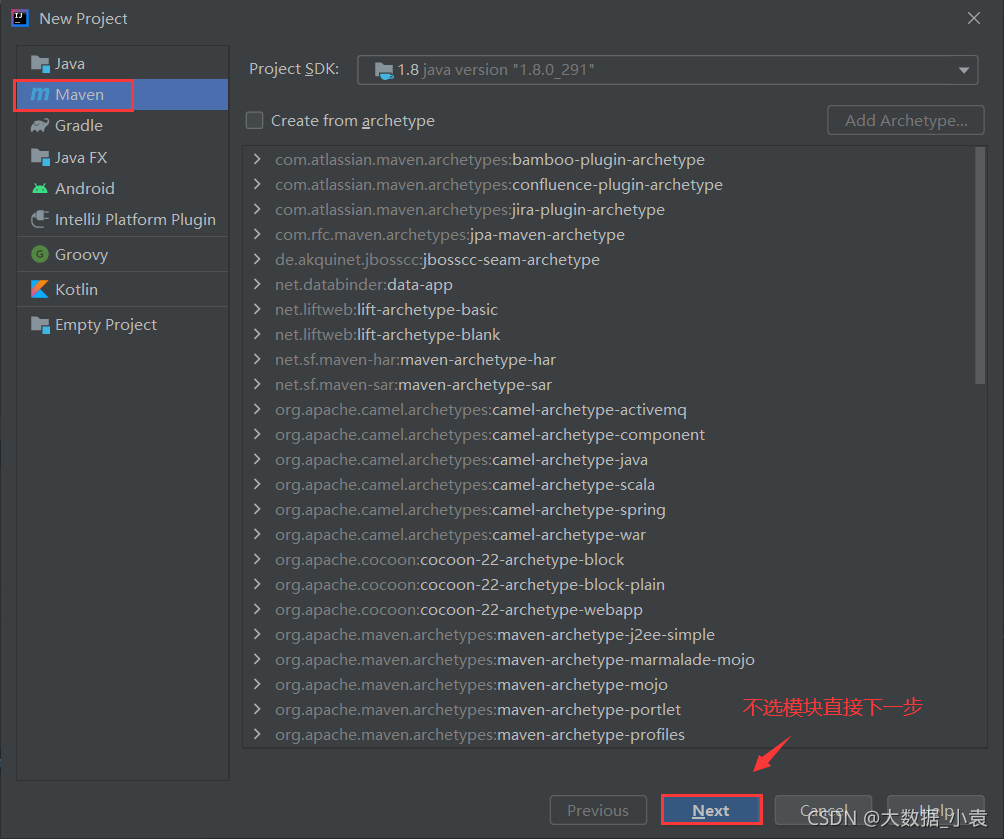The width and height of the screenshot is (1004, 839).
Task: Expand camel-archetype-war entry
Action: tap(257, 534)
